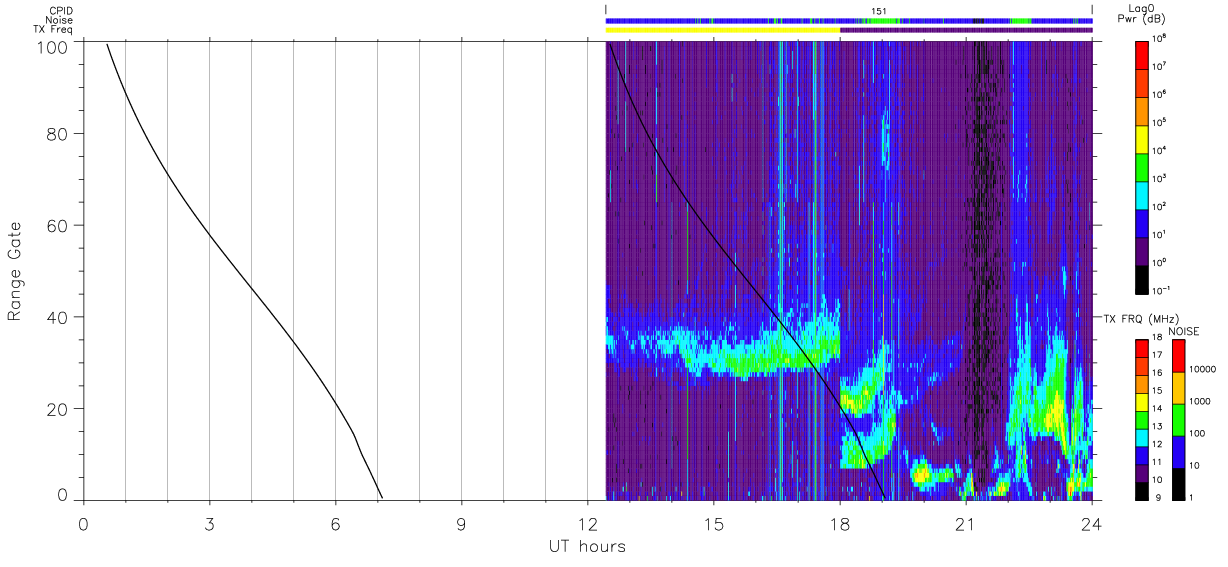1228x567 pixels.
Task: Click the purple section of the TX Freq strip
Action: coord(966,30)
